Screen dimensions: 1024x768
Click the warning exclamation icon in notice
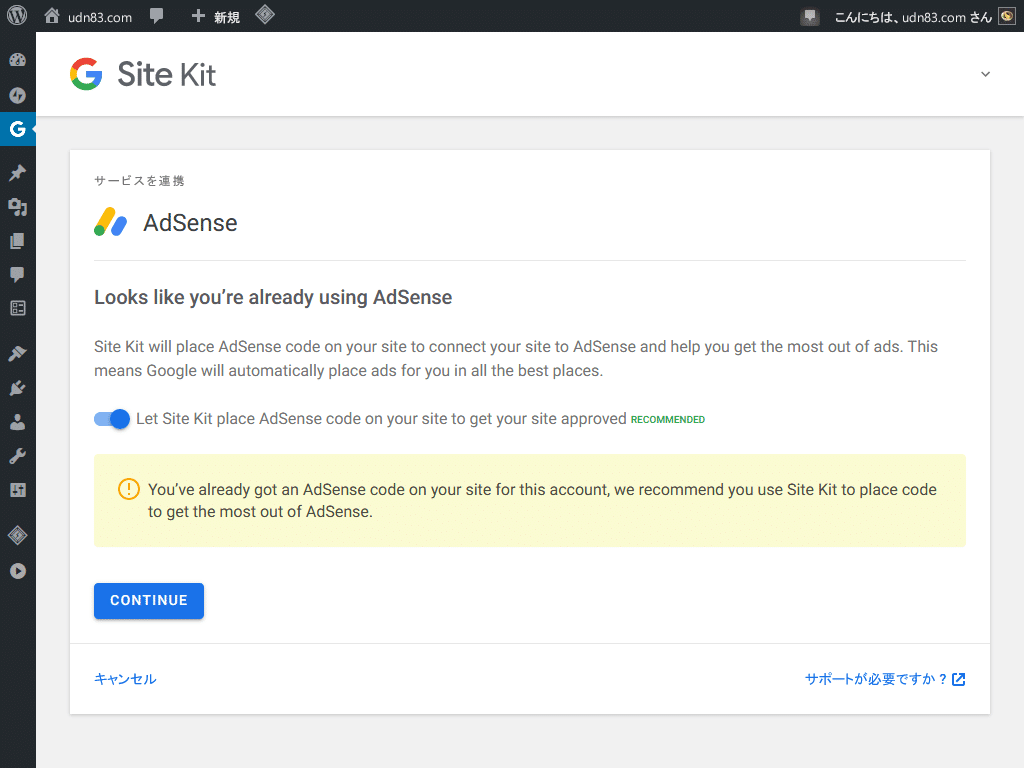click(129, 489)
